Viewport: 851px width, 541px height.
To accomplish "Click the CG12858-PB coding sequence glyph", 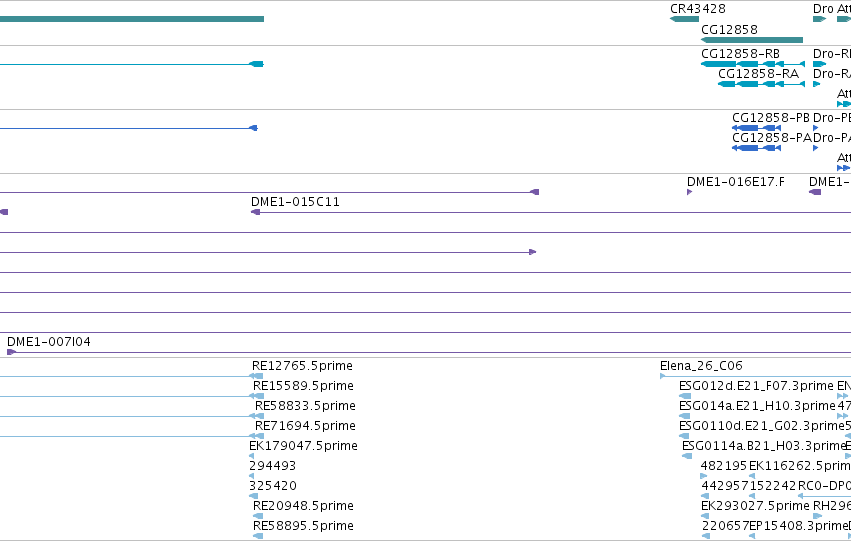I will [757, 128].
